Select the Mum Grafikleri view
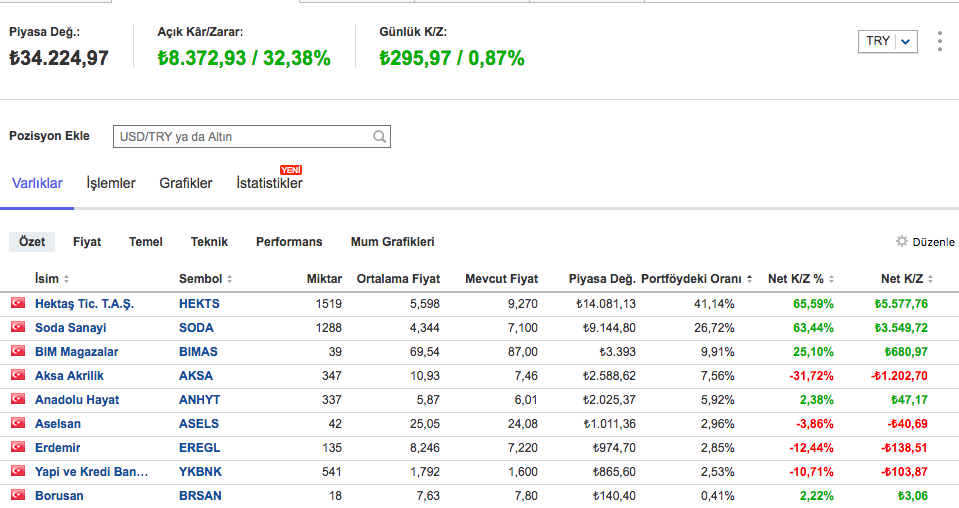The image size is (959, 508). [393, 241]
